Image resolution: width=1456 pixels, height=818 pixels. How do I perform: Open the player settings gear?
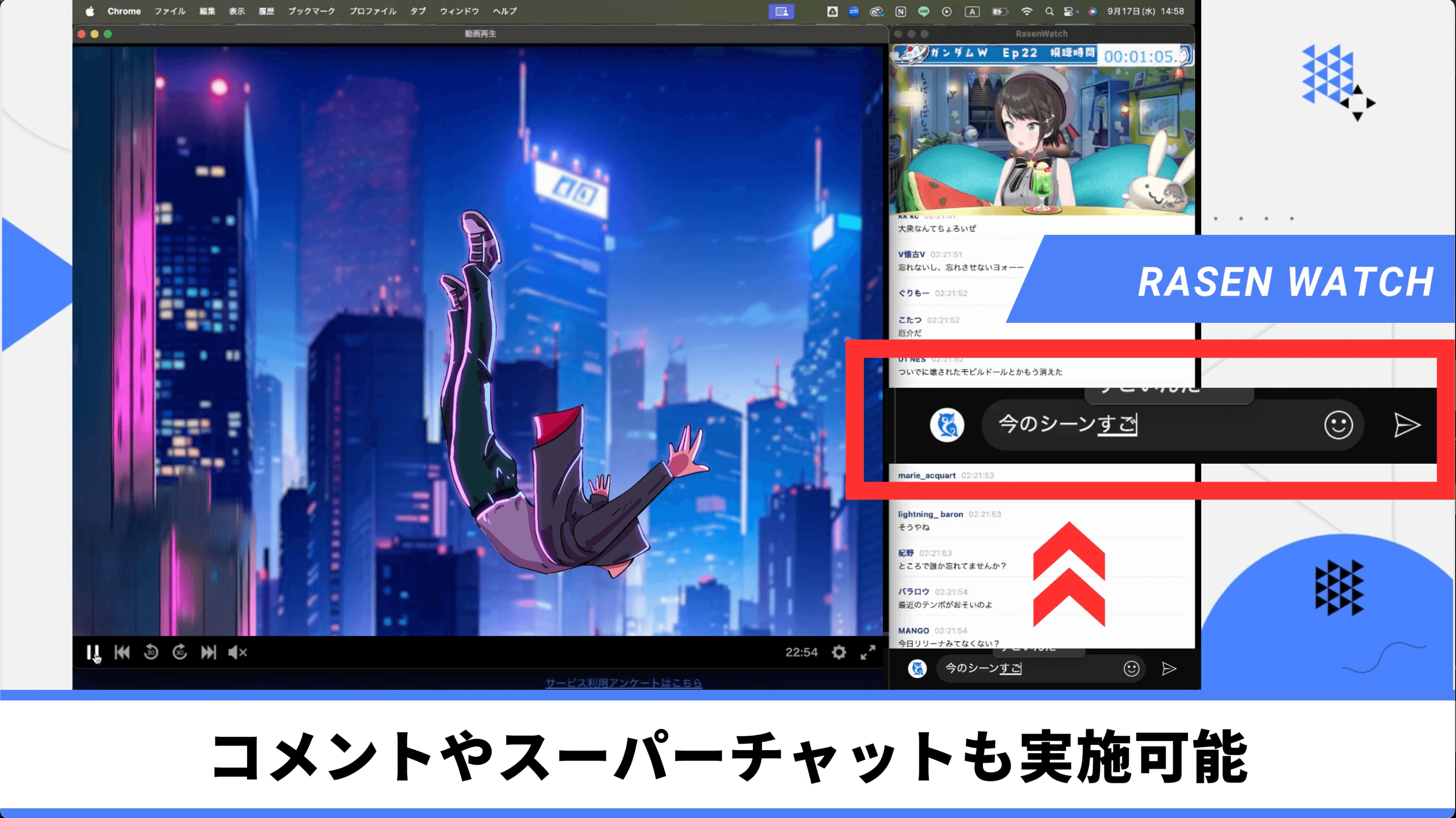[x=839, y=652]
